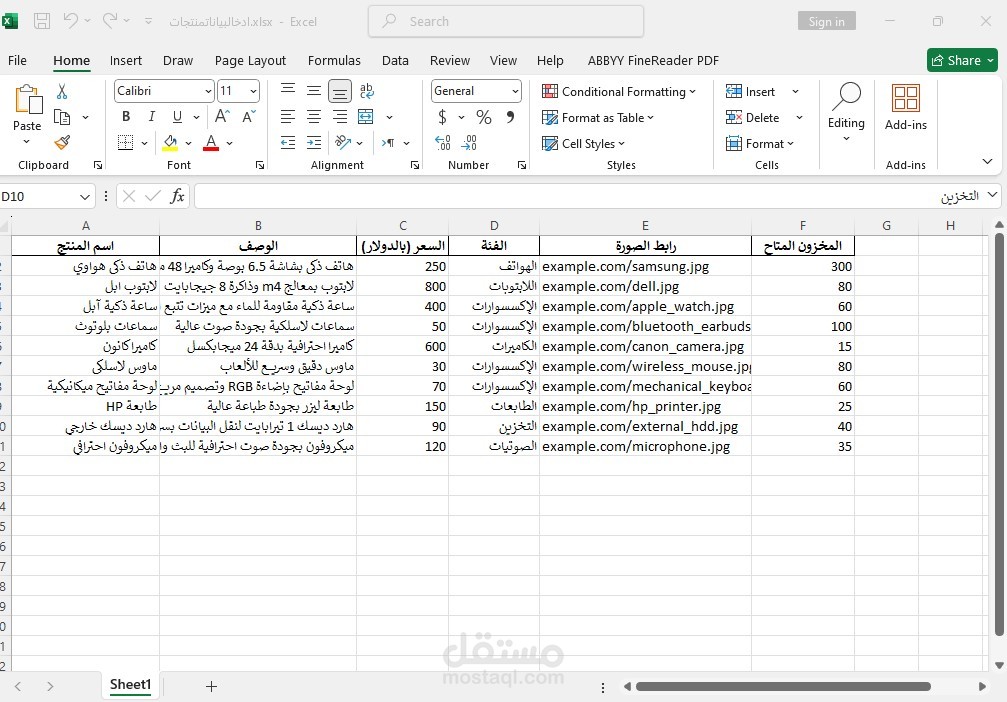Add a new sheet with plus button
Image resolution: width=1007 pixels, height=702 pixels.
(211, 687)
